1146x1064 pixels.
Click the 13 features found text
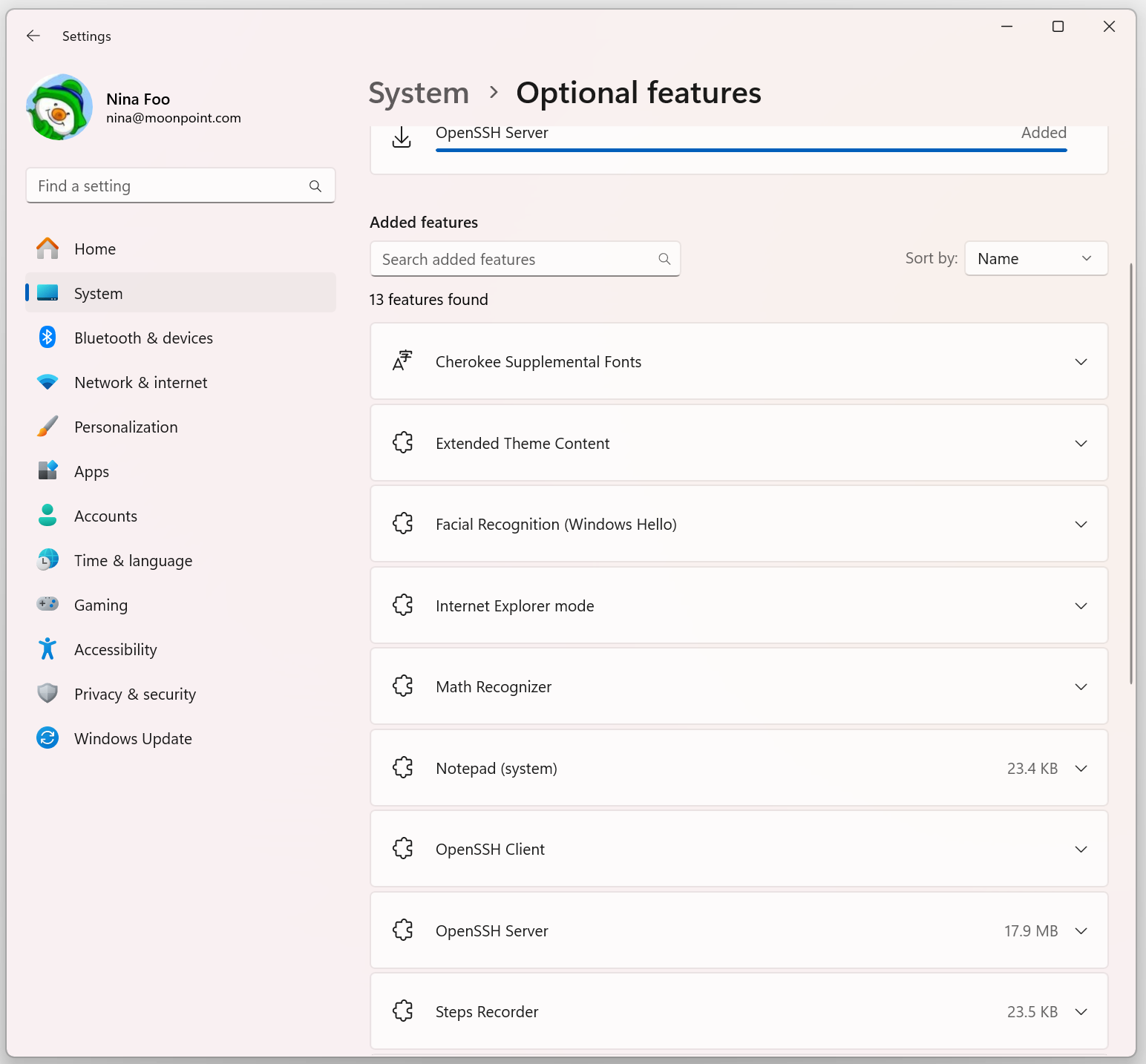click(429, 300)
